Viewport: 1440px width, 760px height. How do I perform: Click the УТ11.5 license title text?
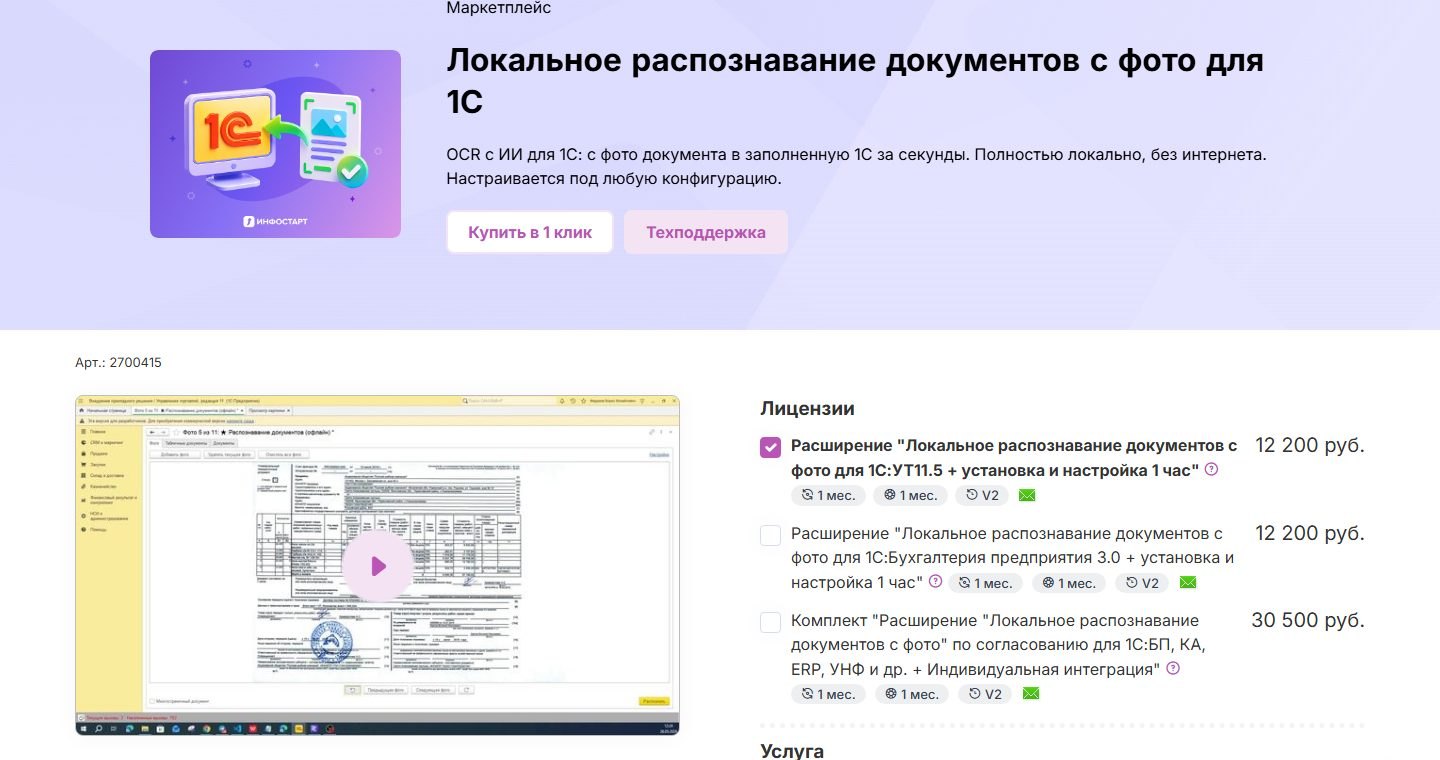coord(1014,457)
